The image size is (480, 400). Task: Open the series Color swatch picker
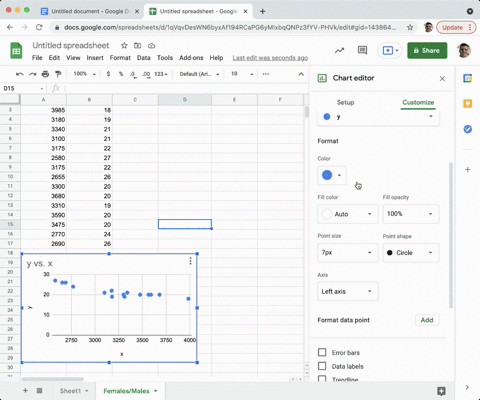click(x=332, y=175)
